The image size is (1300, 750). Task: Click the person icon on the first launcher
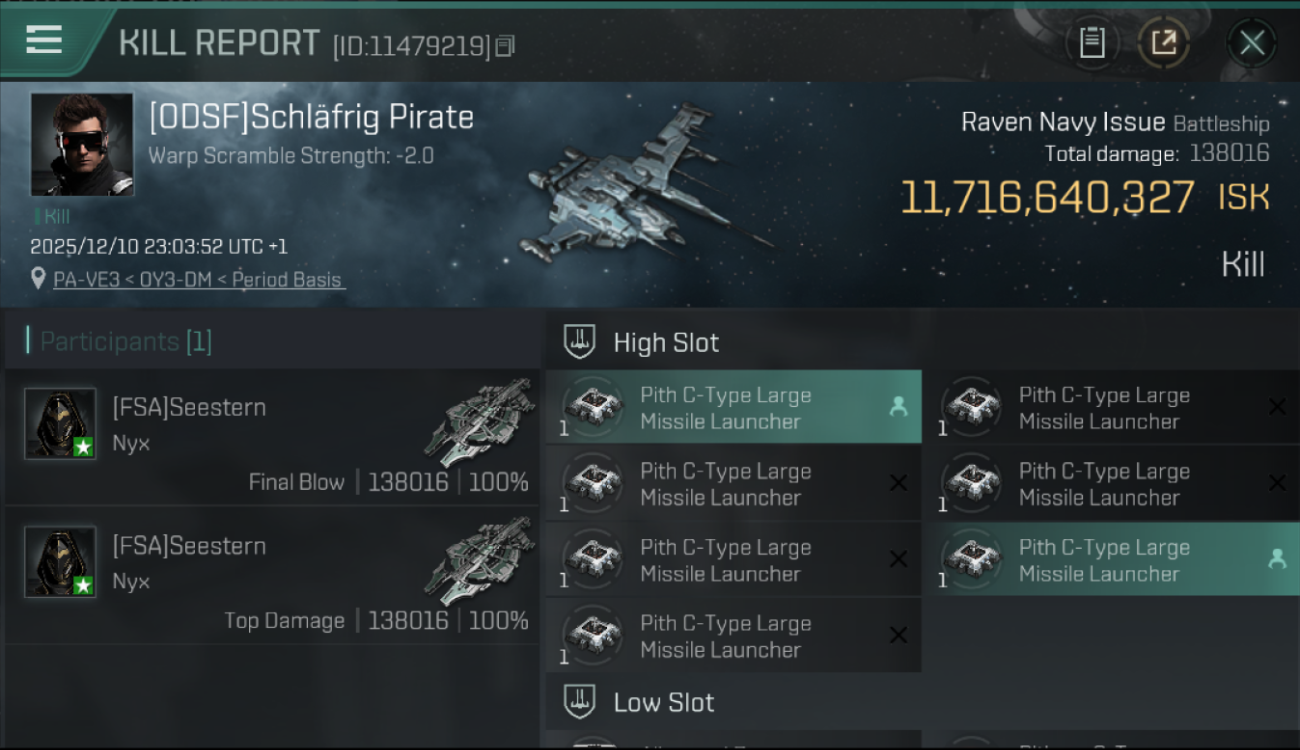(898, 406)
